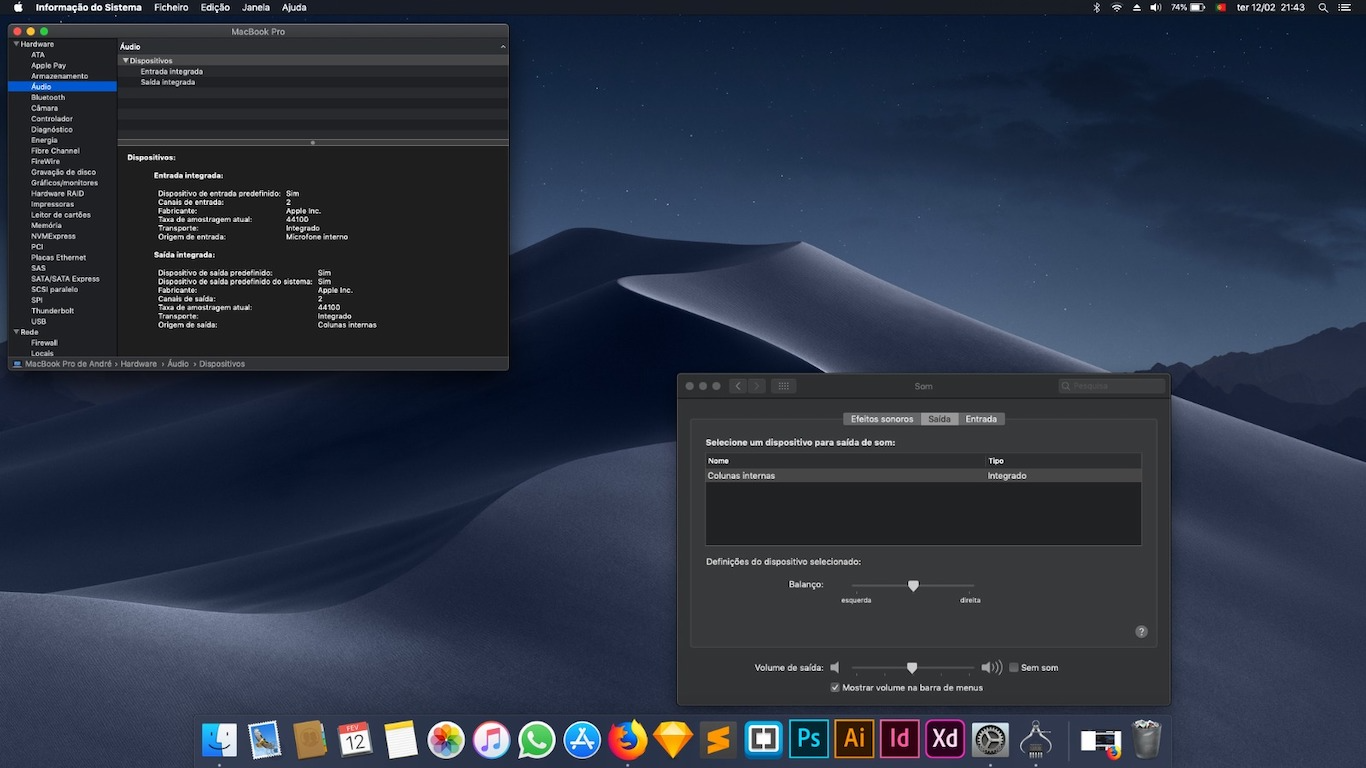
Task: Launch Adobe InDesign from the dock
Action: [x=899, y=740]
